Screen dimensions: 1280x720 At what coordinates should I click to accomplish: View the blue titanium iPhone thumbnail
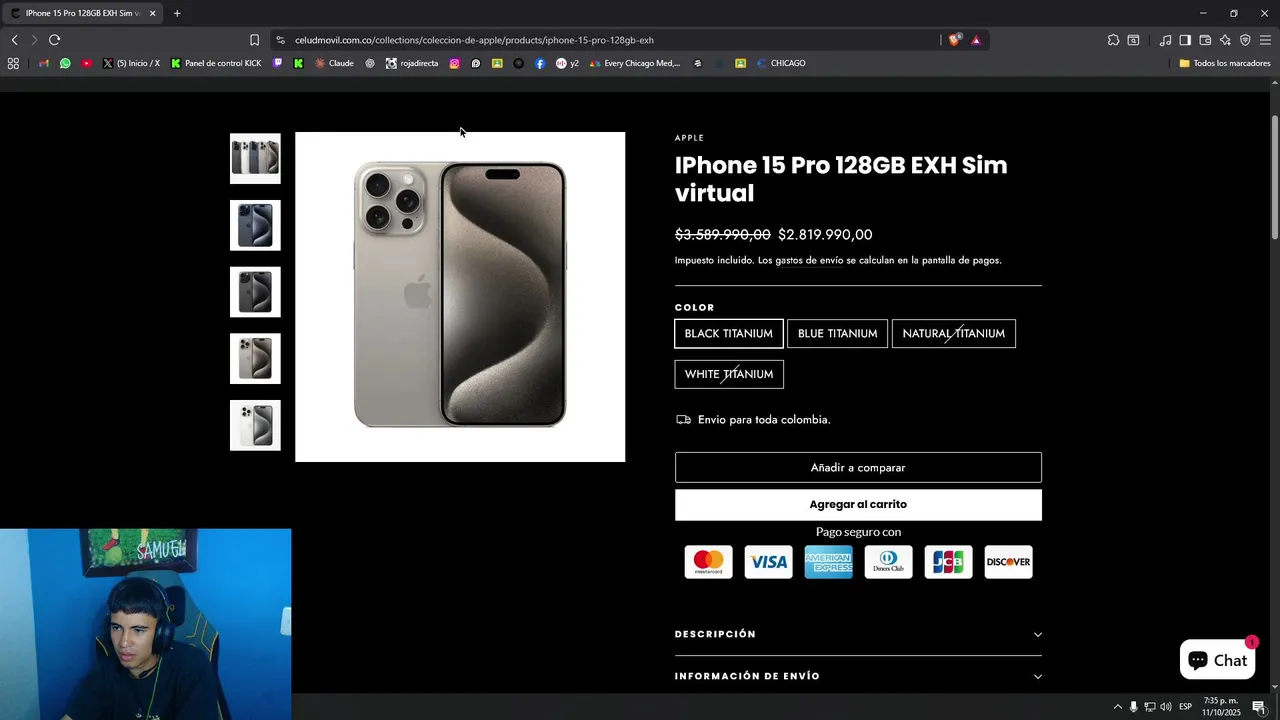[255, 225]
